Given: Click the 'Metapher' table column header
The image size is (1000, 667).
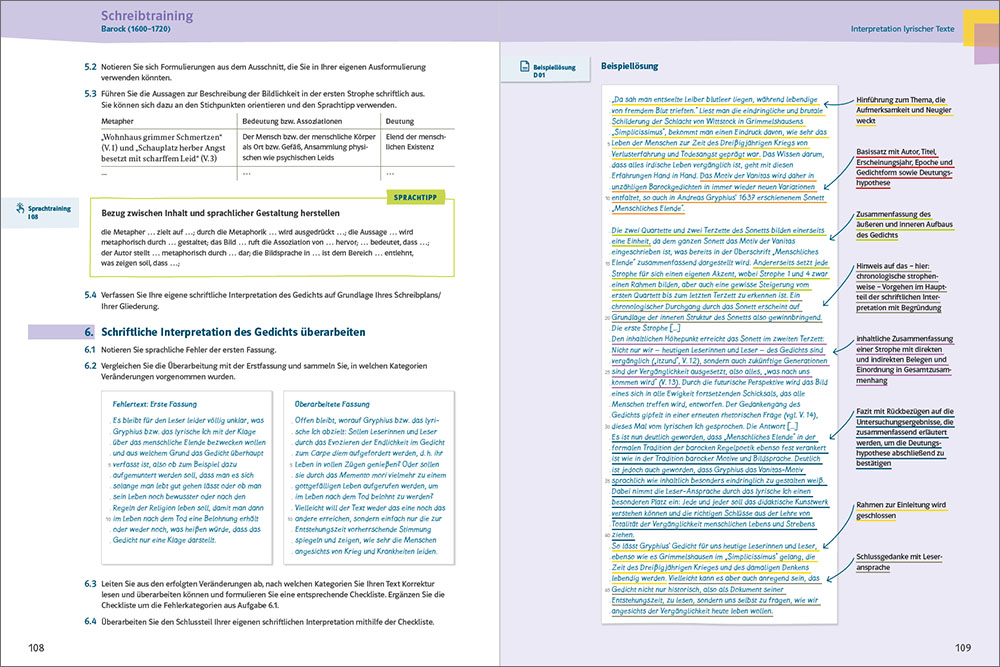Looking at the screenshot, I should pyautogui.click(x=120, y=120).
